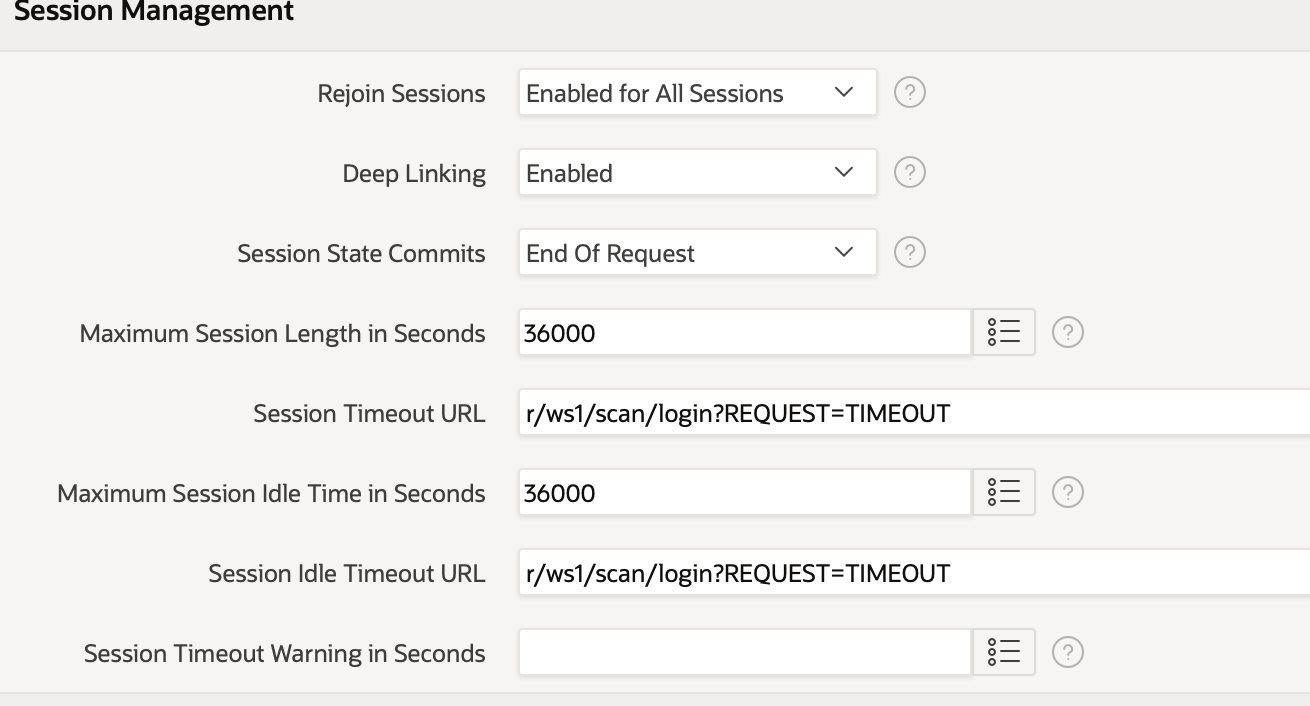Focus the Maximum Session Length in Seconds field
The width and height of the screenshot is (1310, 706).
pyautogui.click(x=745, y=333)
